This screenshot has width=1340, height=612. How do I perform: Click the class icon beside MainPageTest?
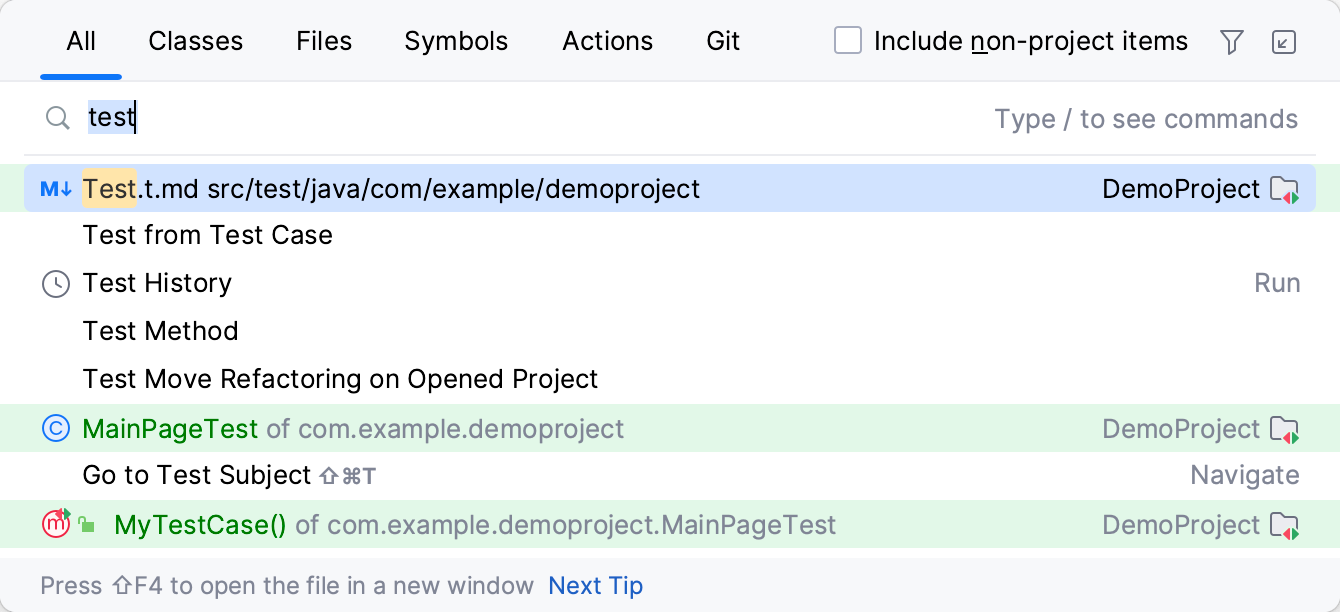56,429
